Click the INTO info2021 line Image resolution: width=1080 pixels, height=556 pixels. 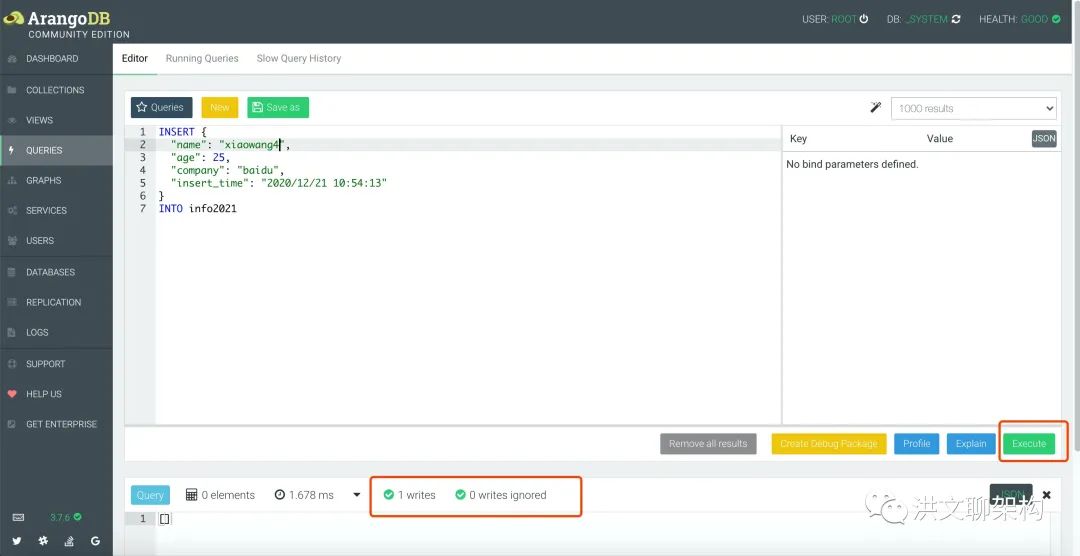(198, 208)
